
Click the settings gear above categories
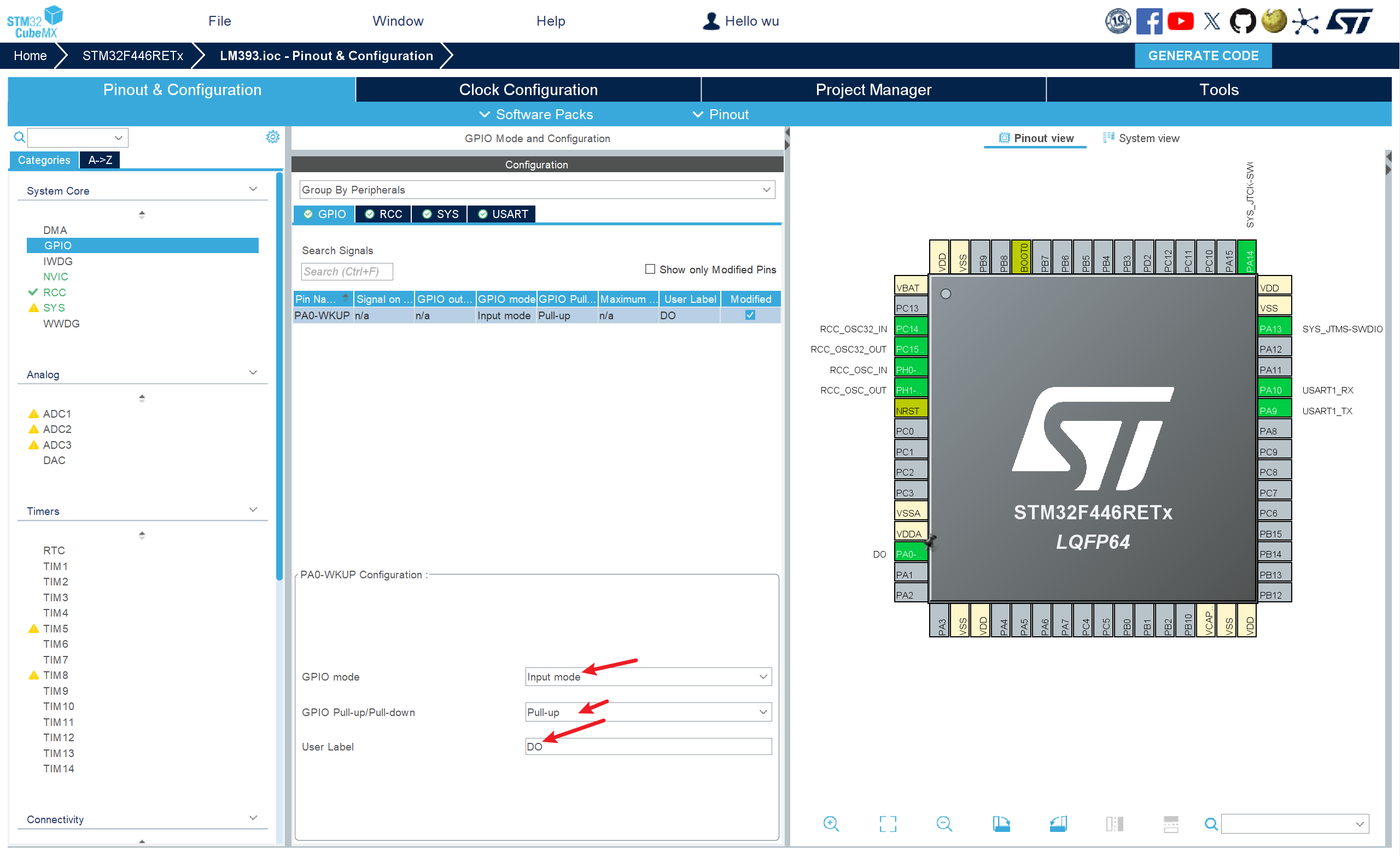coord(273,137)
